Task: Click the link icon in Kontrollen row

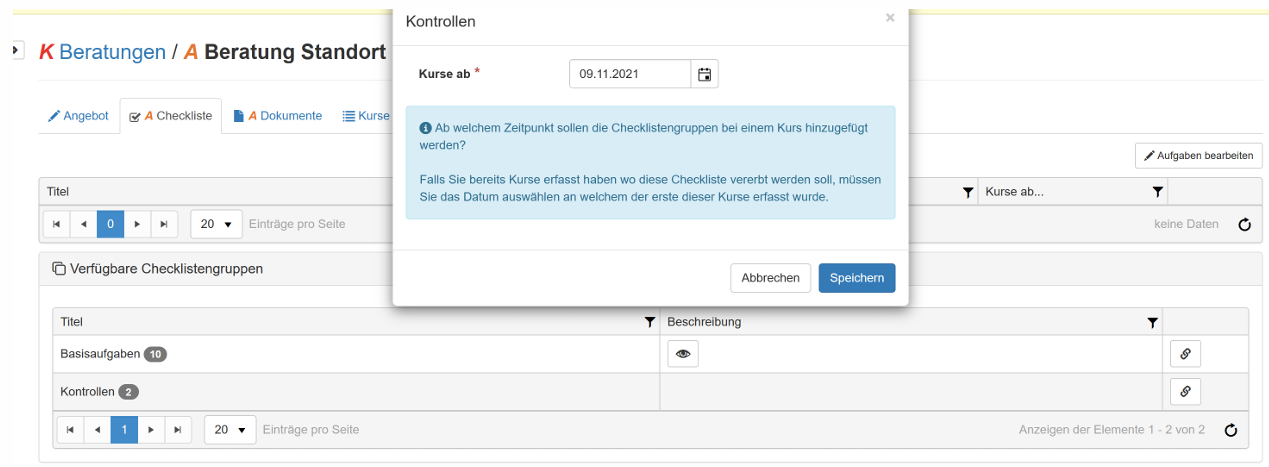Action: tap(1185, 392)
